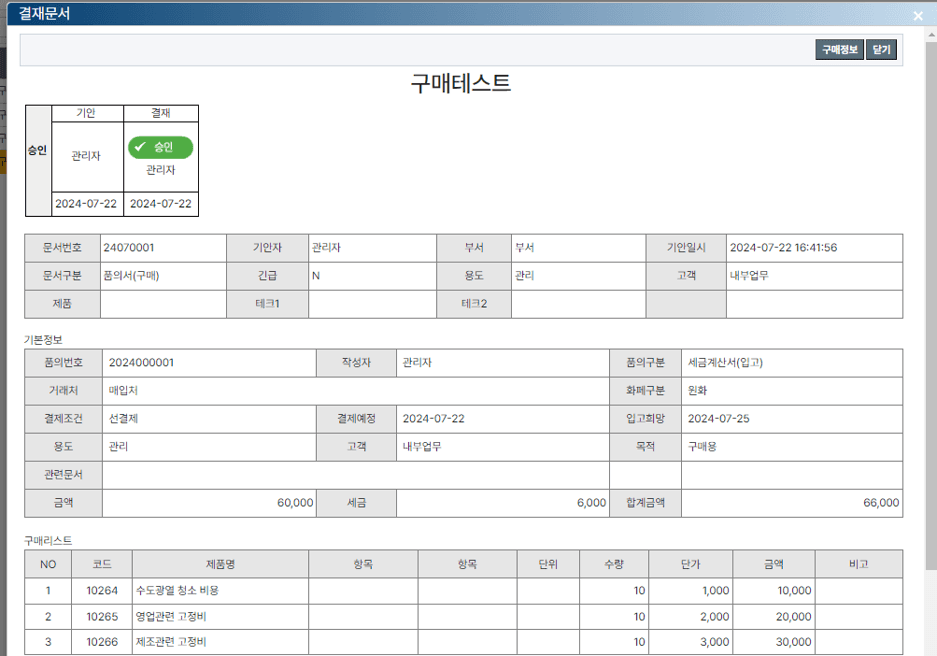937x656 pixels.
Task: Click the empty 관련문서 field
Action: click(355, 475)
